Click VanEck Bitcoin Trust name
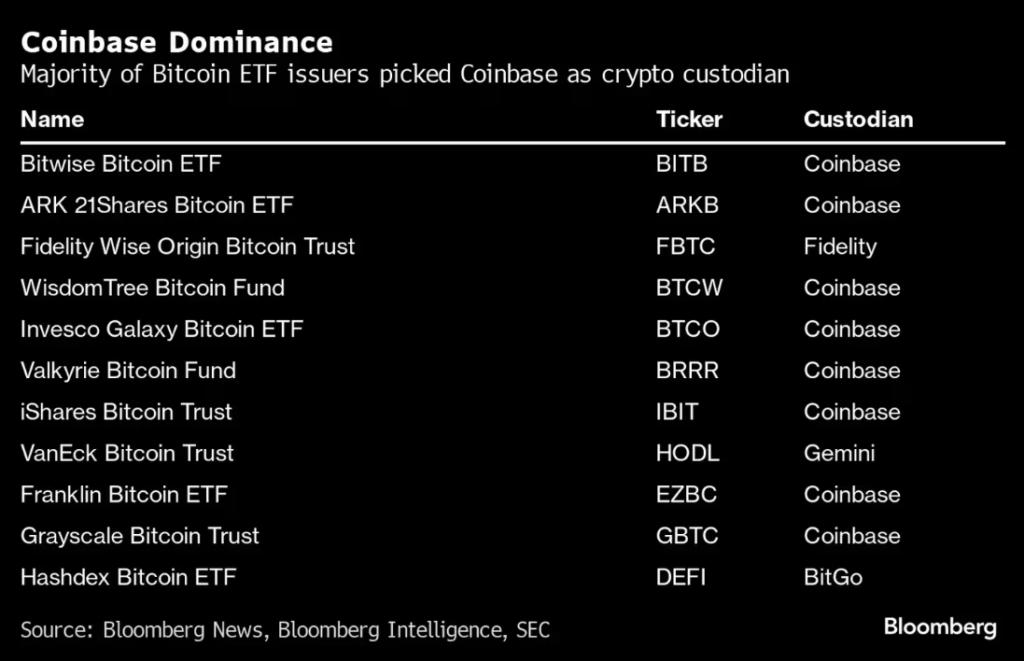The image size is (1024, 661). coord(127,453)
